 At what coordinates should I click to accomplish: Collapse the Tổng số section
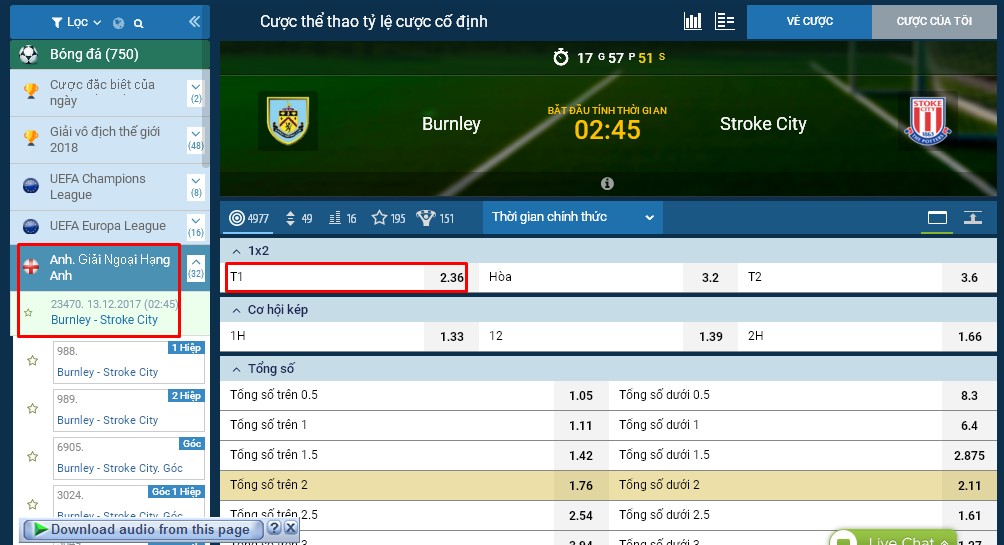click(x=236, y=370)
